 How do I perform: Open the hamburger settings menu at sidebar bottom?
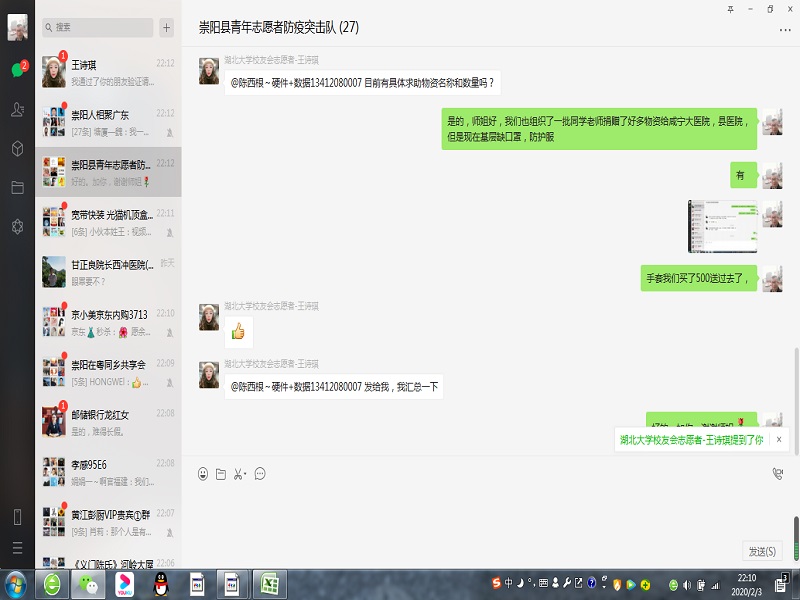point(17,548)
